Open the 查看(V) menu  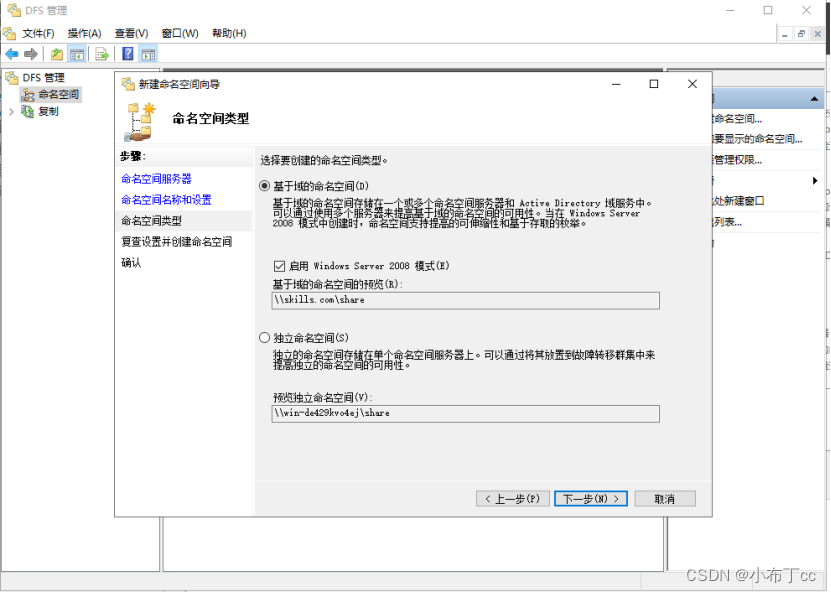click(131, 33)
